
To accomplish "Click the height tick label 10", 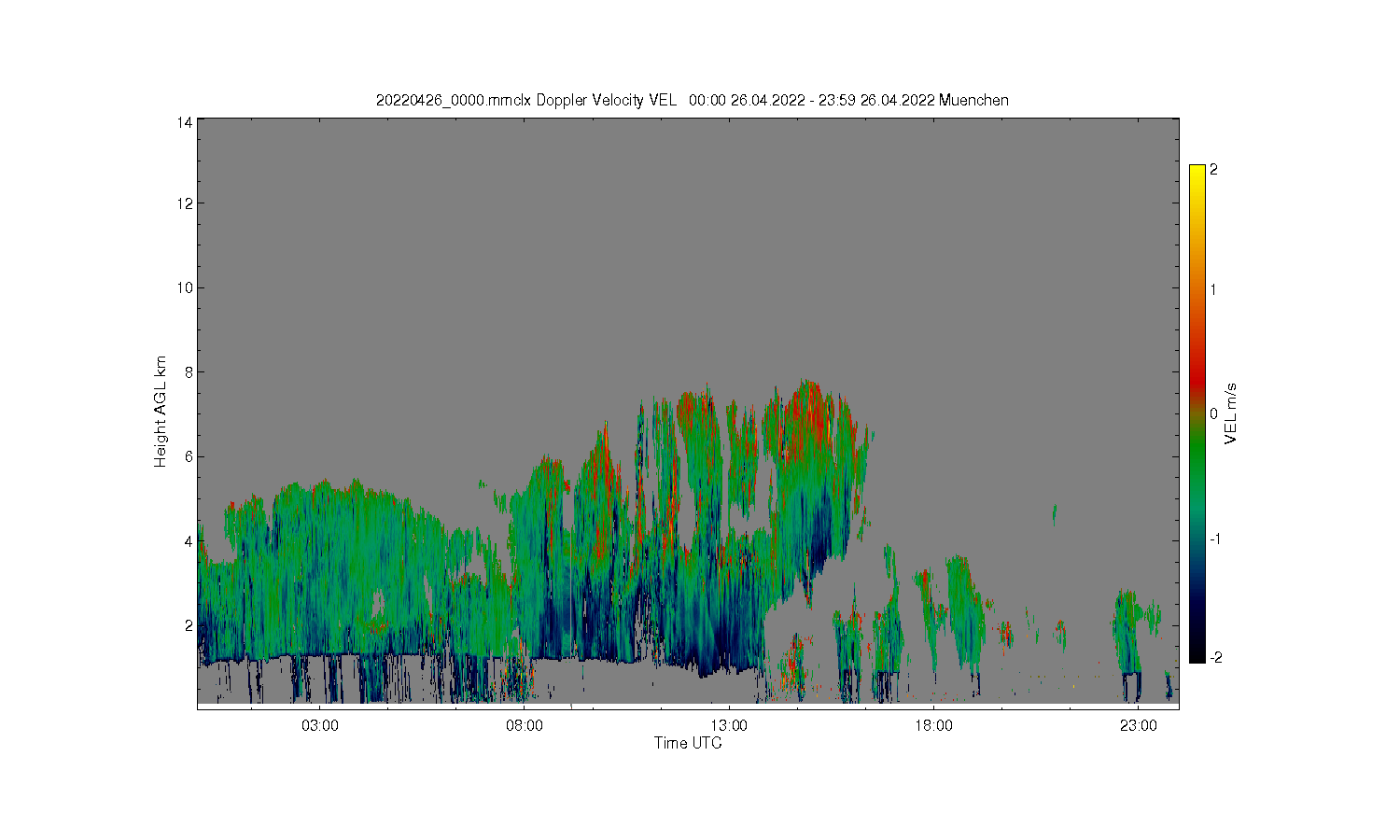I will (x=185, y=287).
